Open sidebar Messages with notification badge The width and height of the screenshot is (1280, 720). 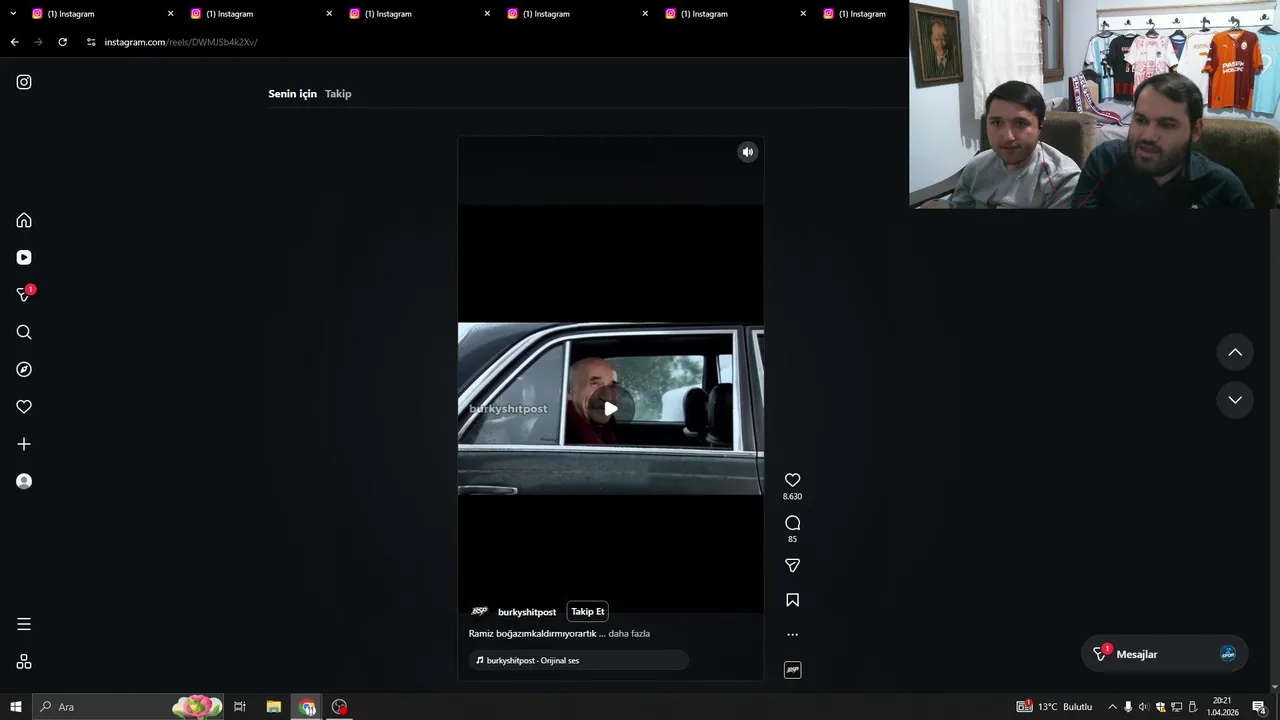[24, 294]
